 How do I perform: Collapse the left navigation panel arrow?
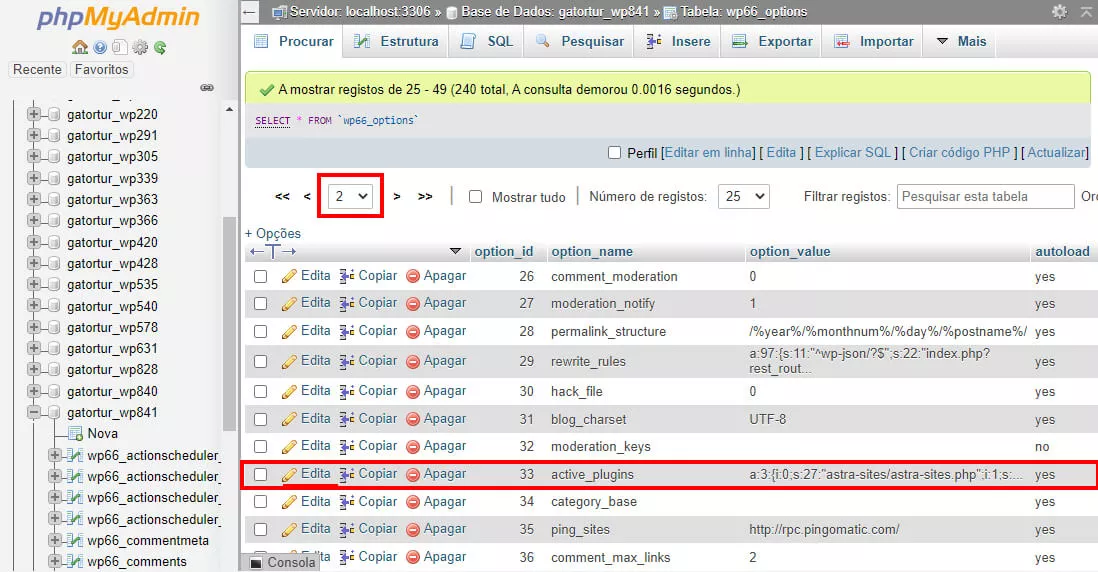(x=250, y=12)
